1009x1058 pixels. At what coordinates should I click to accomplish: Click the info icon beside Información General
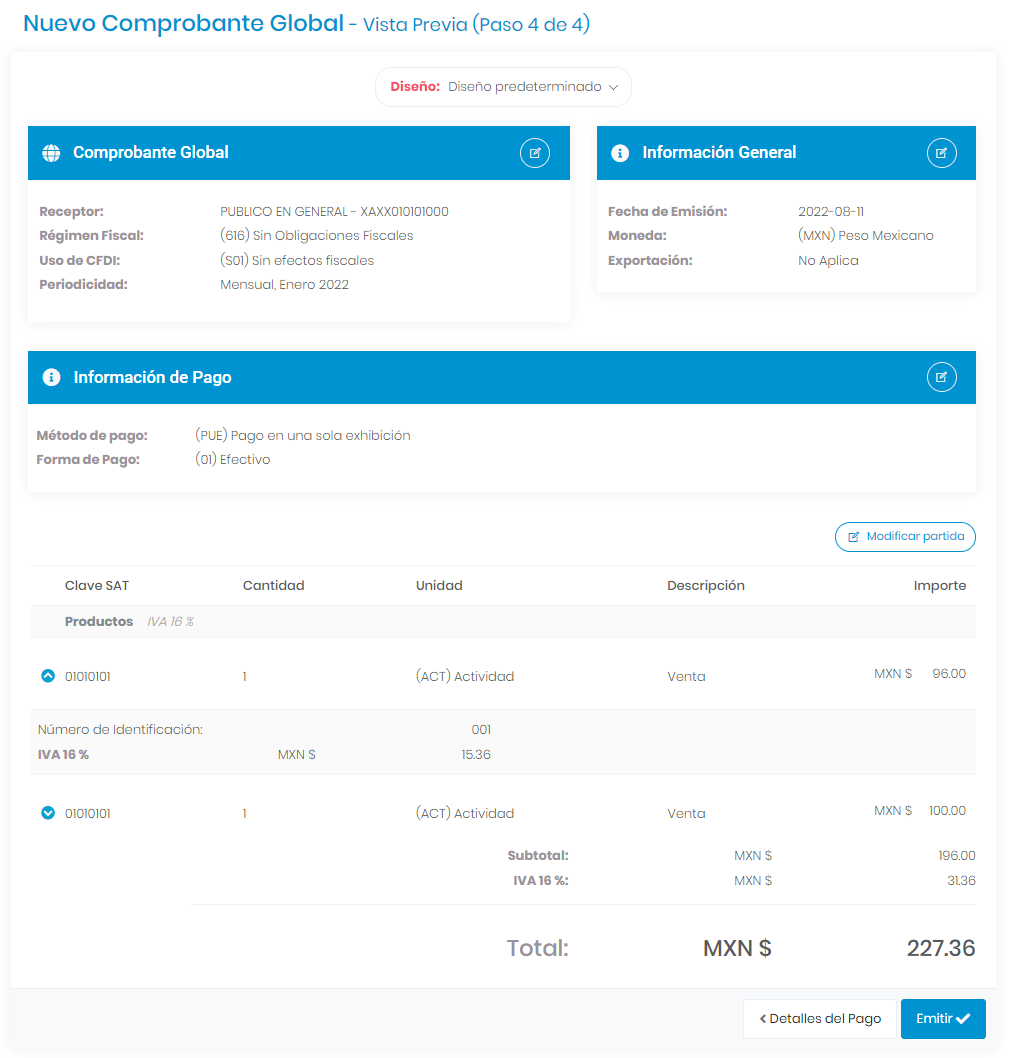(x=619, y=152)
